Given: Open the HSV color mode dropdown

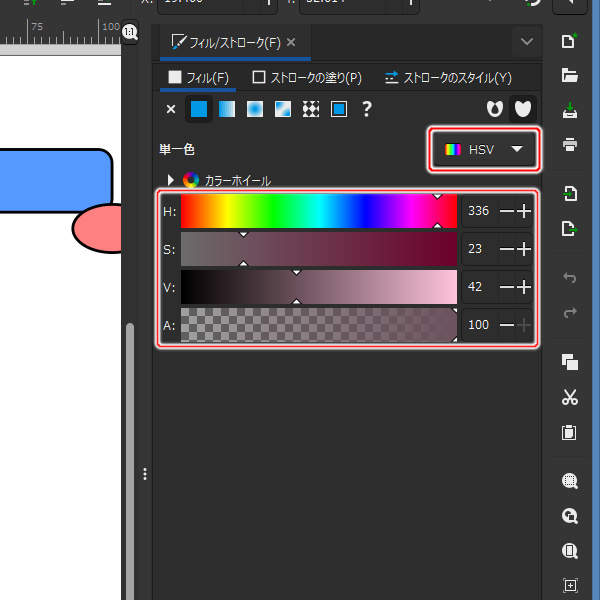Looking at the screenshot, I should tap(485, 149).
